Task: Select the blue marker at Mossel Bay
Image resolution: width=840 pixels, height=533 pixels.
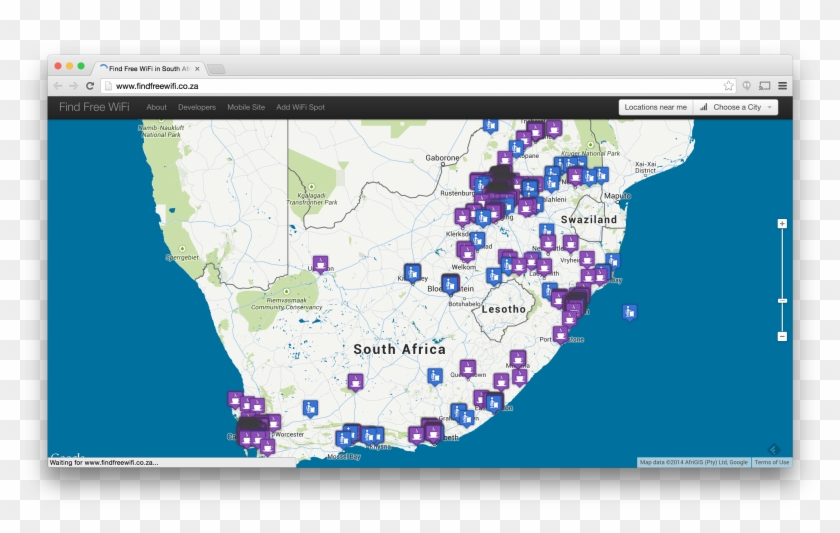Action: [x=343, y=439]
